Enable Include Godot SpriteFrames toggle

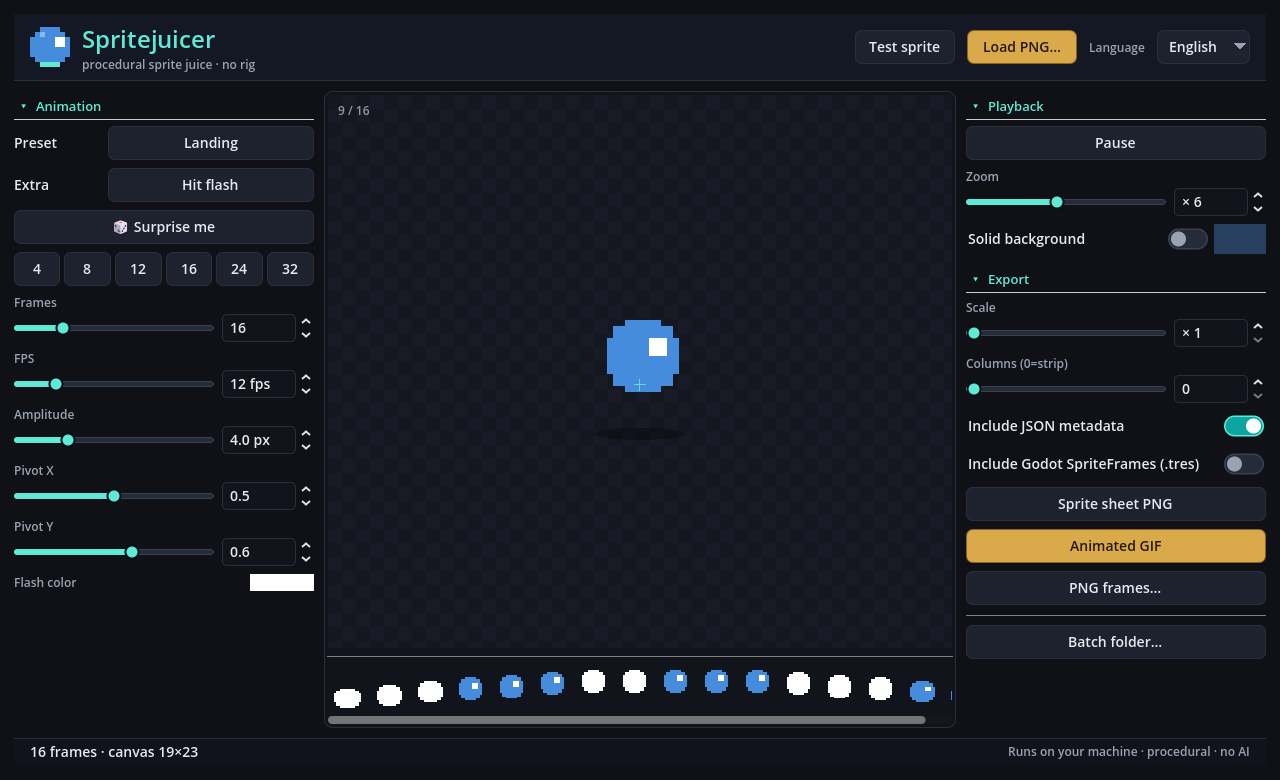1244,464
